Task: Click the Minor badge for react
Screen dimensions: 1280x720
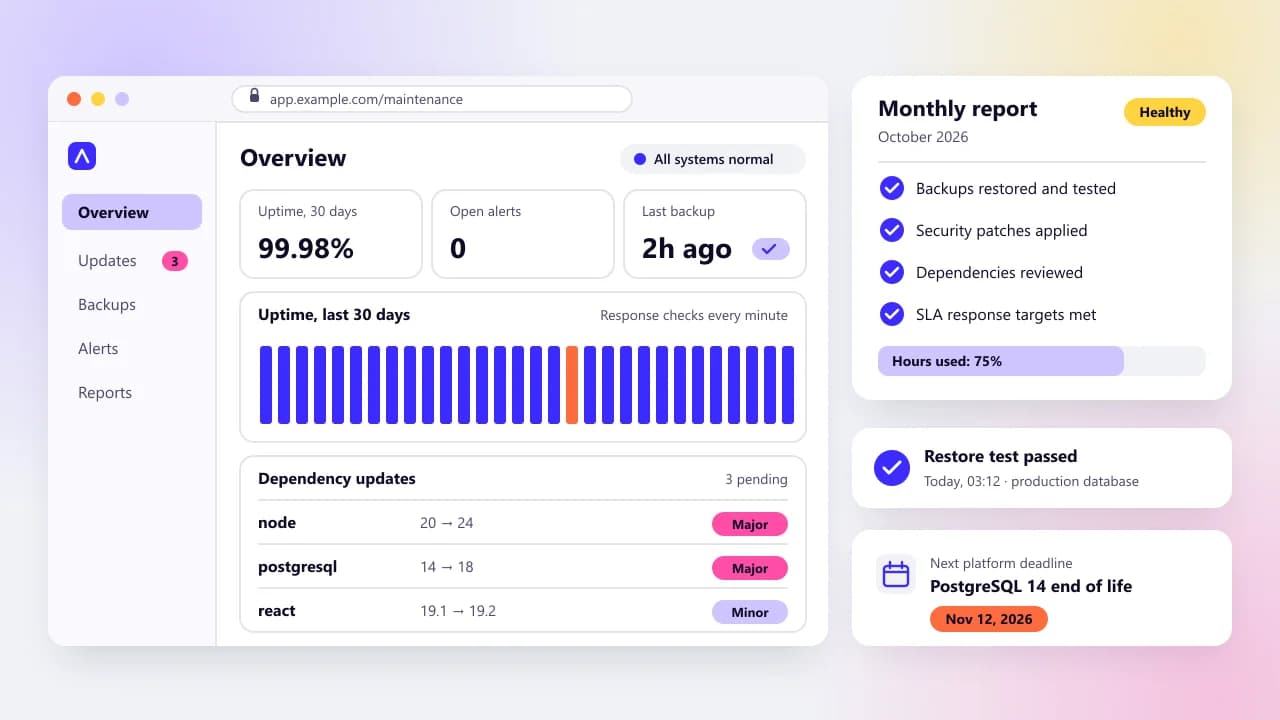Action: [x=750, y=612]
